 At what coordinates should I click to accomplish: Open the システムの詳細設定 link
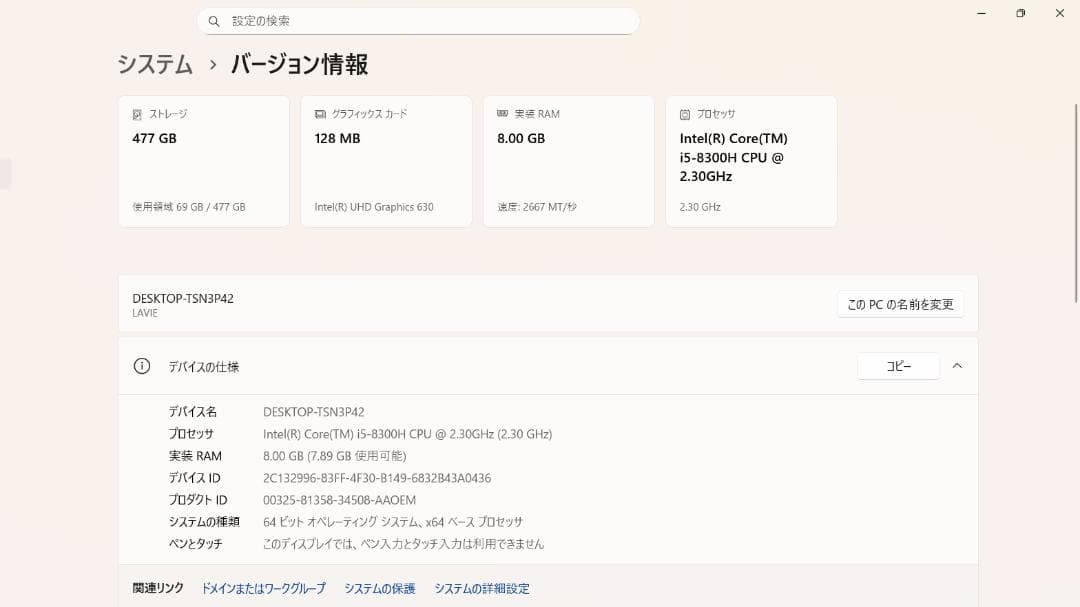coord(483,589)
